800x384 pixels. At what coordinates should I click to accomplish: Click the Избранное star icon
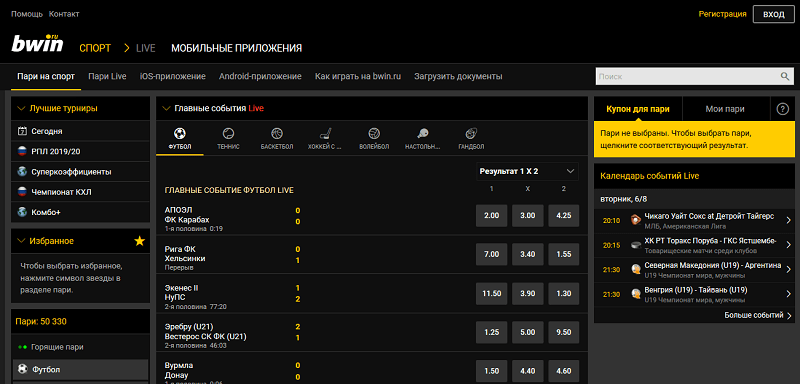pyautogui.click(x=139, y=241)
